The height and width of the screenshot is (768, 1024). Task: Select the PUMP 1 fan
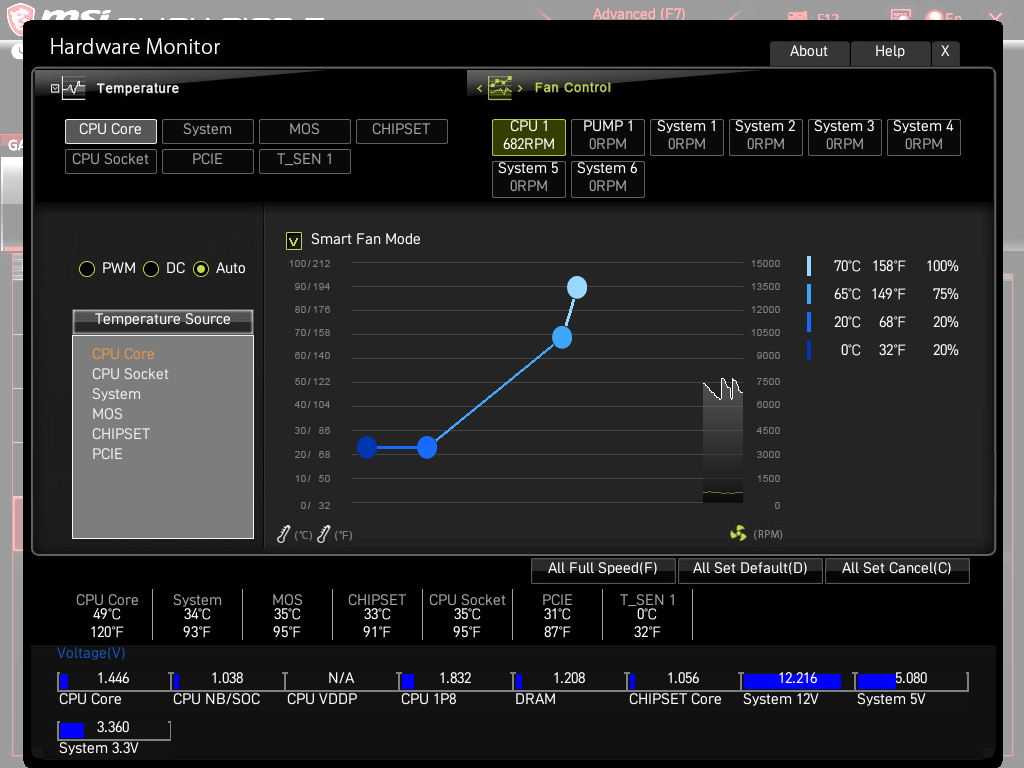pos(607,136)
